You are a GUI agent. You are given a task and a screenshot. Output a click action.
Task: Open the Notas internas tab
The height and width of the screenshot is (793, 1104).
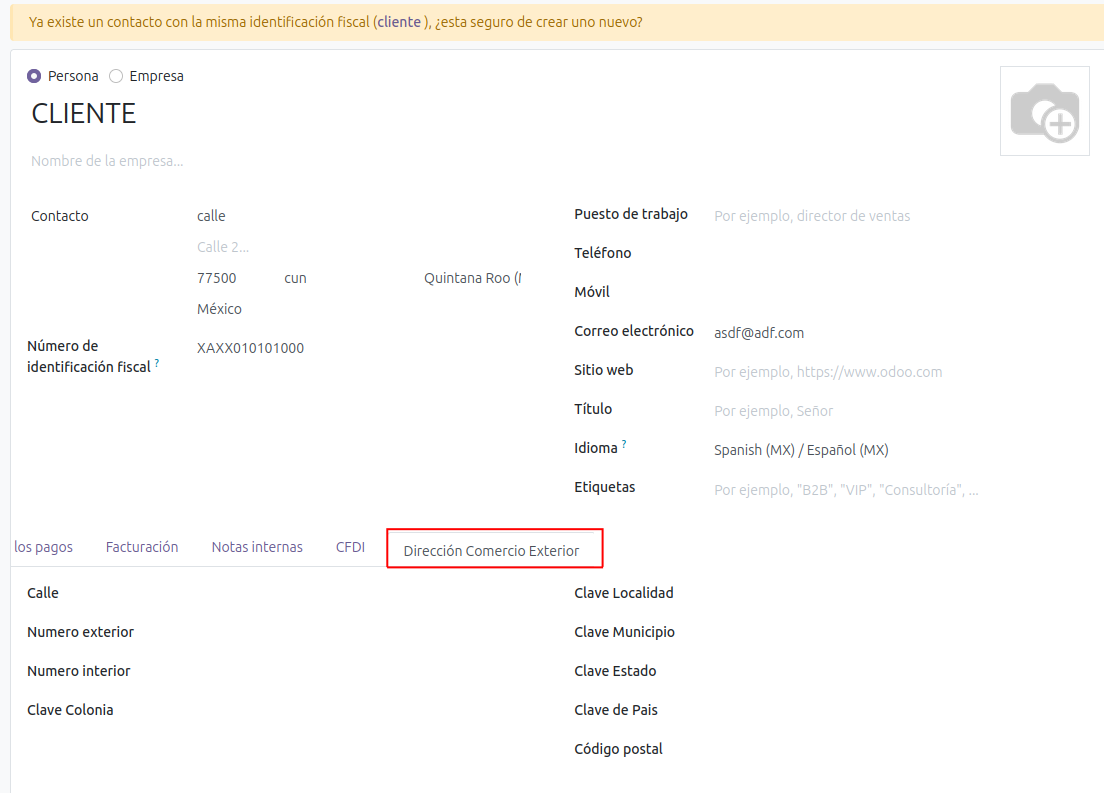pyautogui.click(x=257, y=547)
